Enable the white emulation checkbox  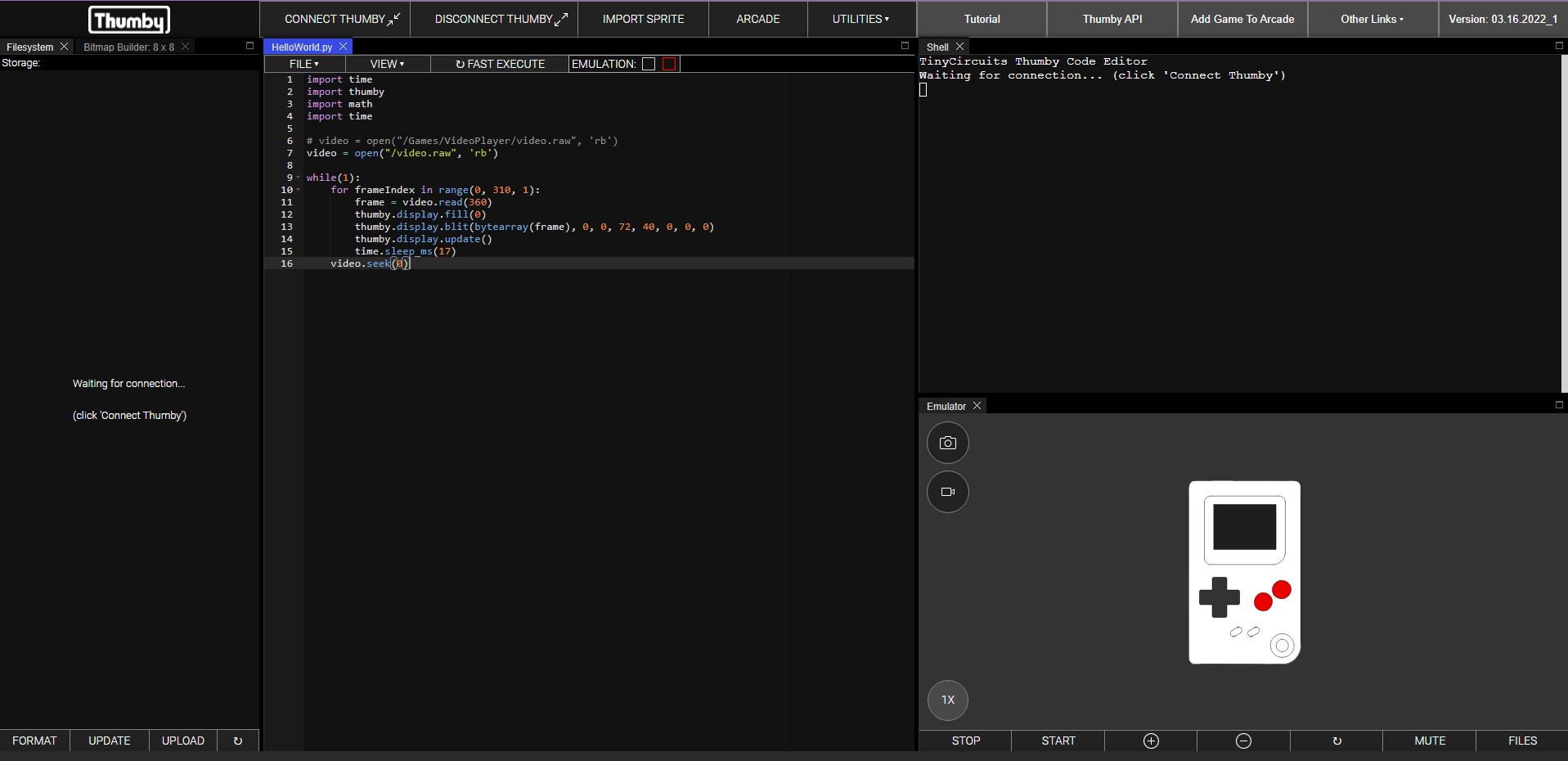coord(649,64)
